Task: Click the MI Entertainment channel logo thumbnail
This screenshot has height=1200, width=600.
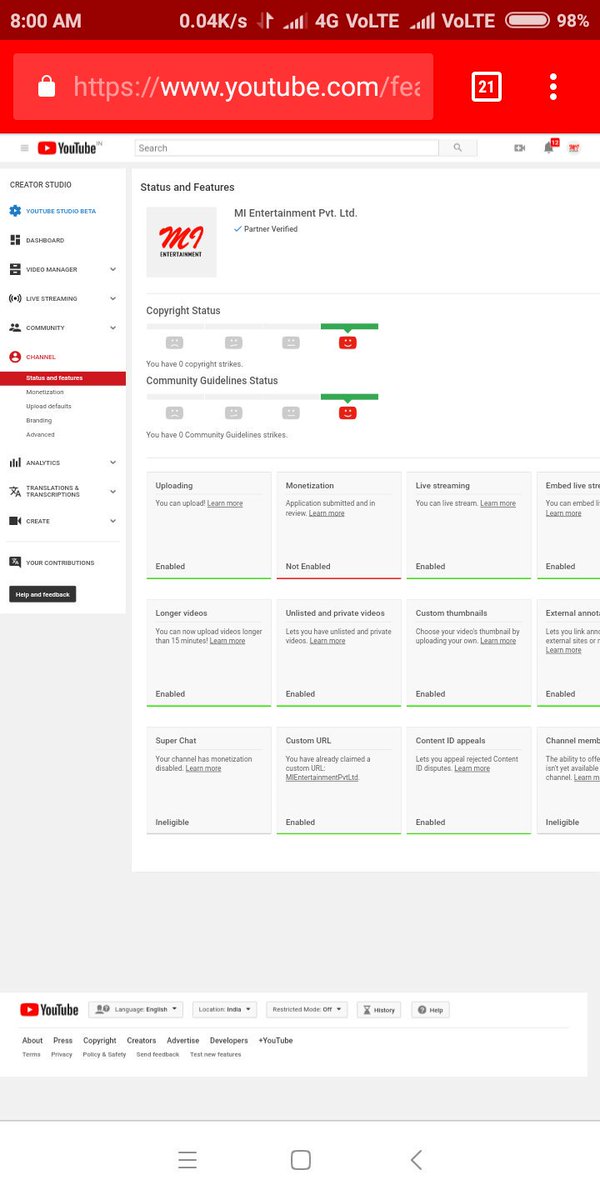Action: (x=181, y=242)
